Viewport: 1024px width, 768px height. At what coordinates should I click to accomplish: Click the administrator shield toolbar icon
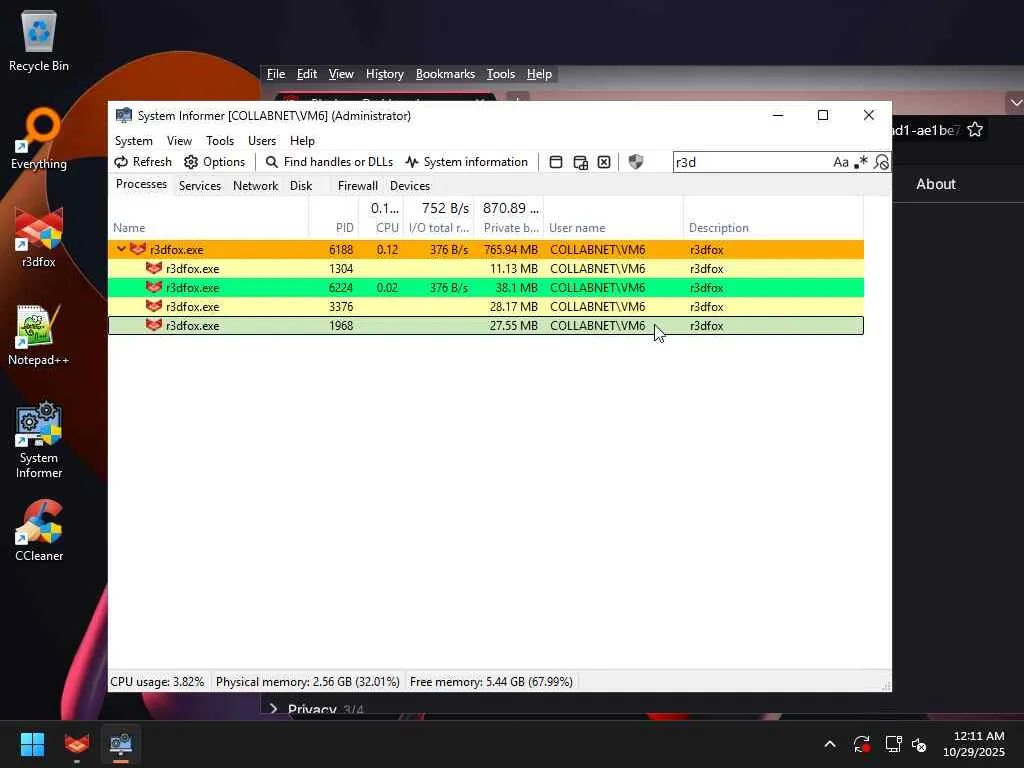pyautogui.click(x=635, y=162)
